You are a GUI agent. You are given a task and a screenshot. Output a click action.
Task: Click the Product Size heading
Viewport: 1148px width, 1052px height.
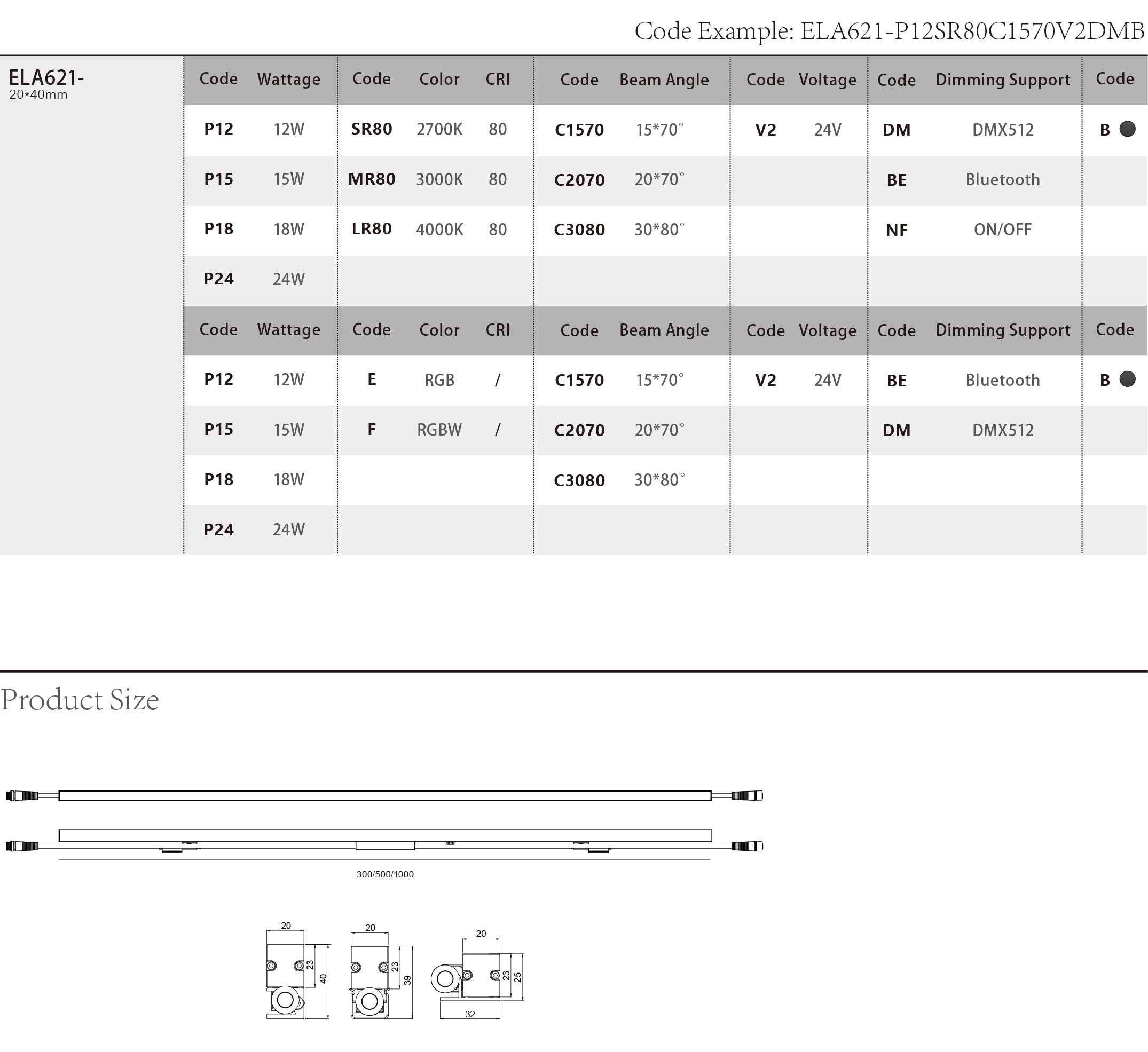[80, 700]
